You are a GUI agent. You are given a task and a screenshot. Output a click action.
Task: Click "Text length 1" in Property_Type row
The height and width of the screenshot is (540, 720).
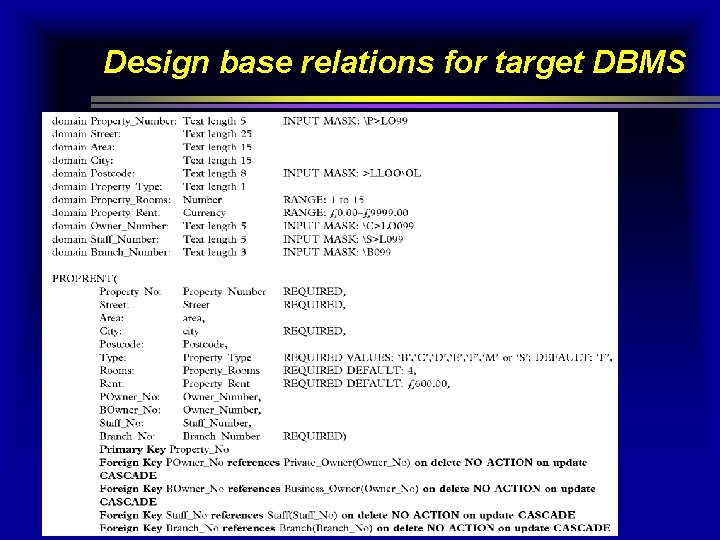point(214,187)
